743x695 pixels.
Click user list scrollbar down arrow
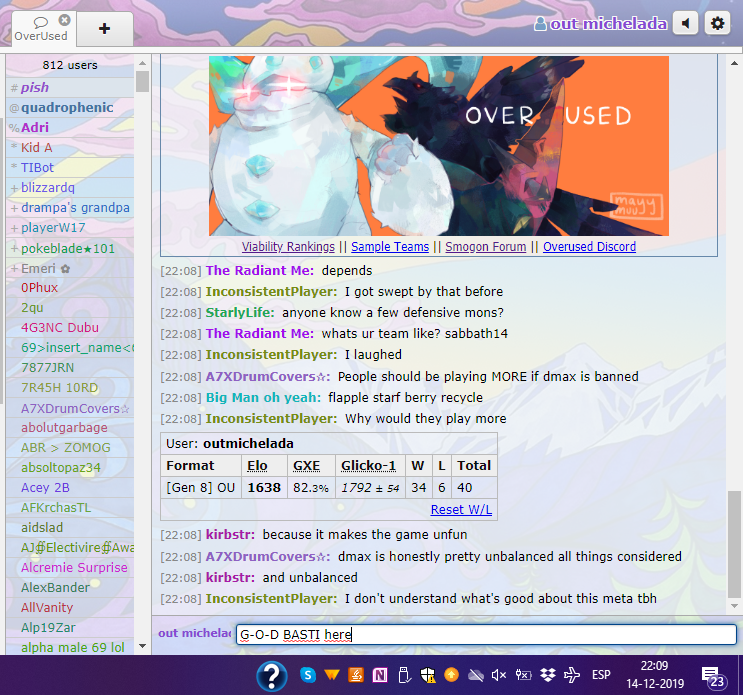(142, 646)
